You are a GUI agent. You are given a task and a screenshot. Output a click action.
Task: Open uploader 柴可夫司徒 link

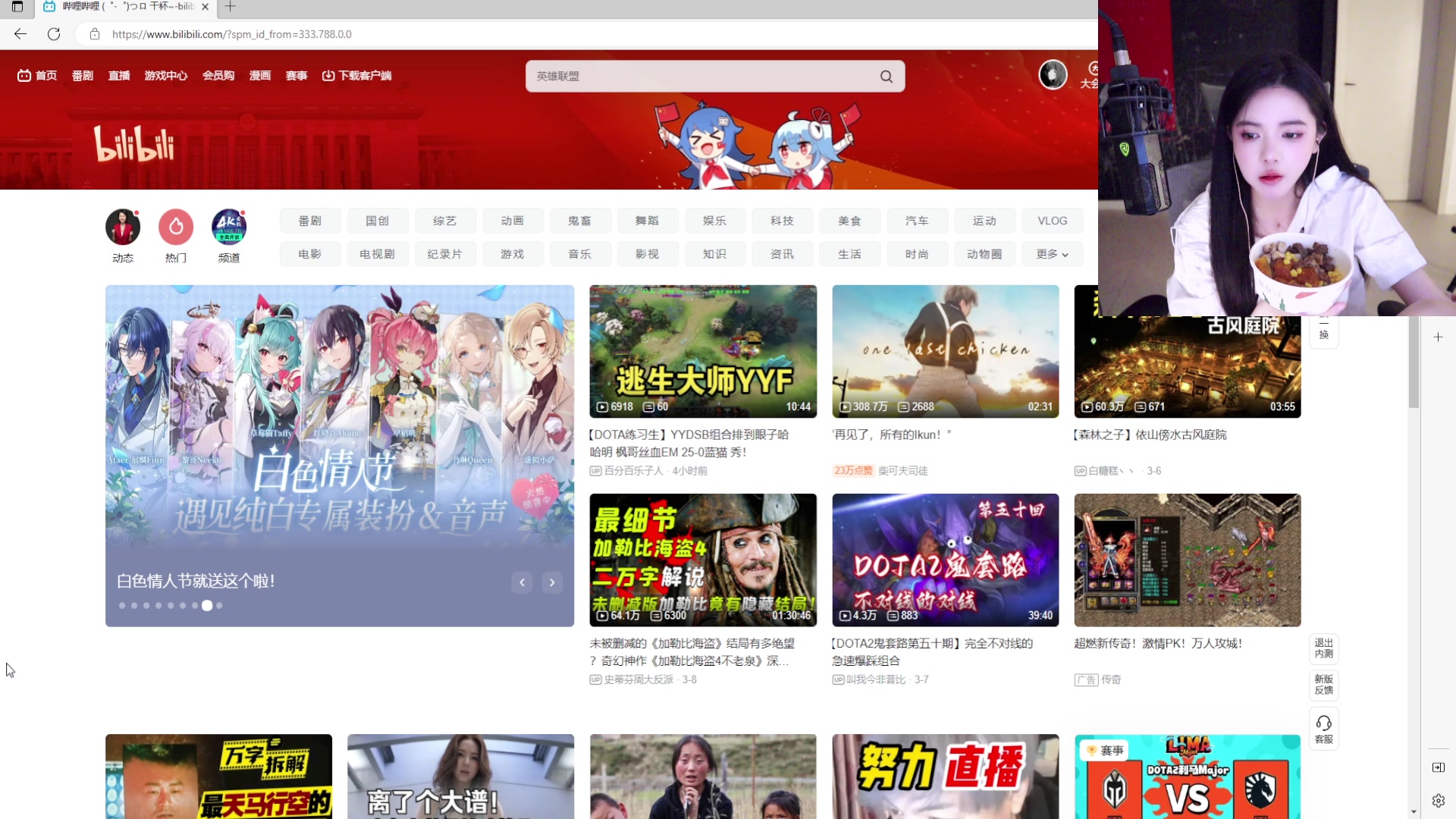pos(903,471)
